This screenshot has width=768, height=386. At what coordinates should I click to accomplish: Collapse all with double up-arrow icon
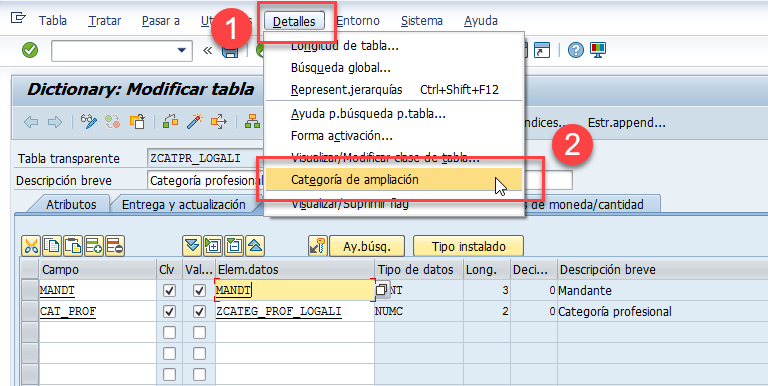point(255,246)
